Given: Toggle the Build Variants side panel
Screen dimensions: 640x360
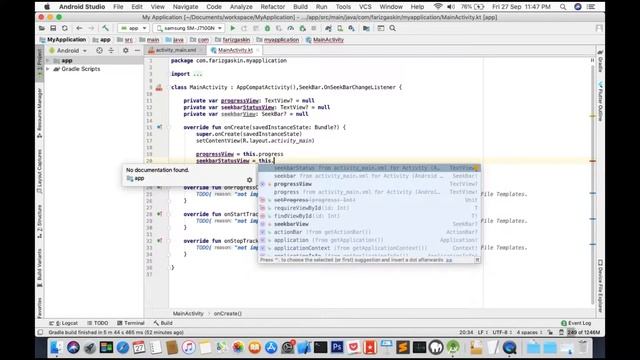Looking at the screenshot, I should coord(40,267).
